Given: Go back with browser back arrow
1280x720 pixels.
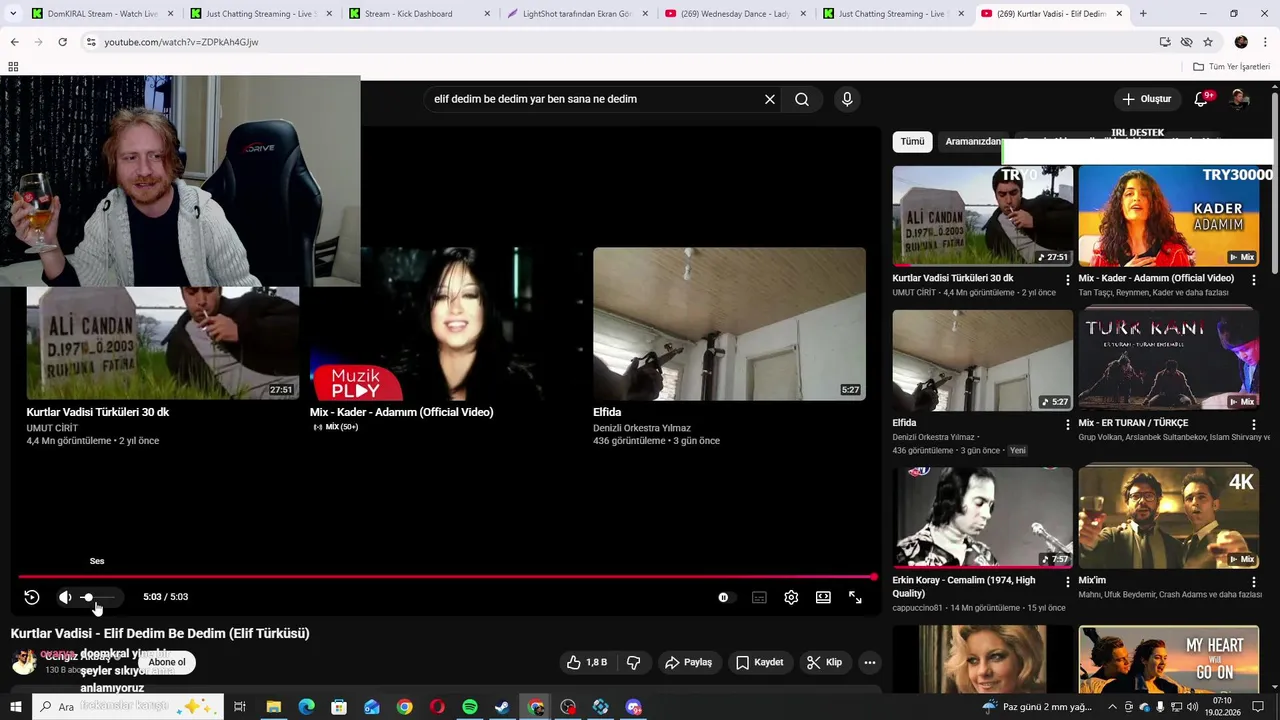Looking at the screenshot, I should click(14, 42).
